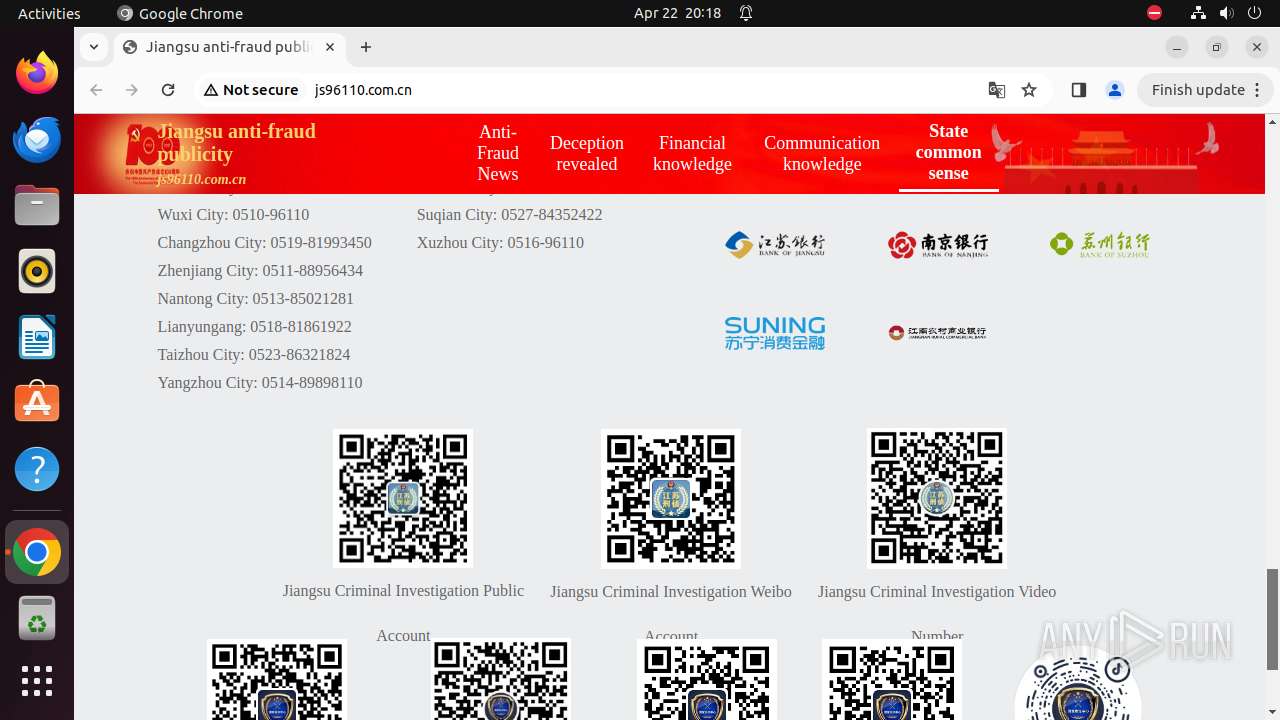Click the page vertical scrollbar thumb

(1272, 619)
